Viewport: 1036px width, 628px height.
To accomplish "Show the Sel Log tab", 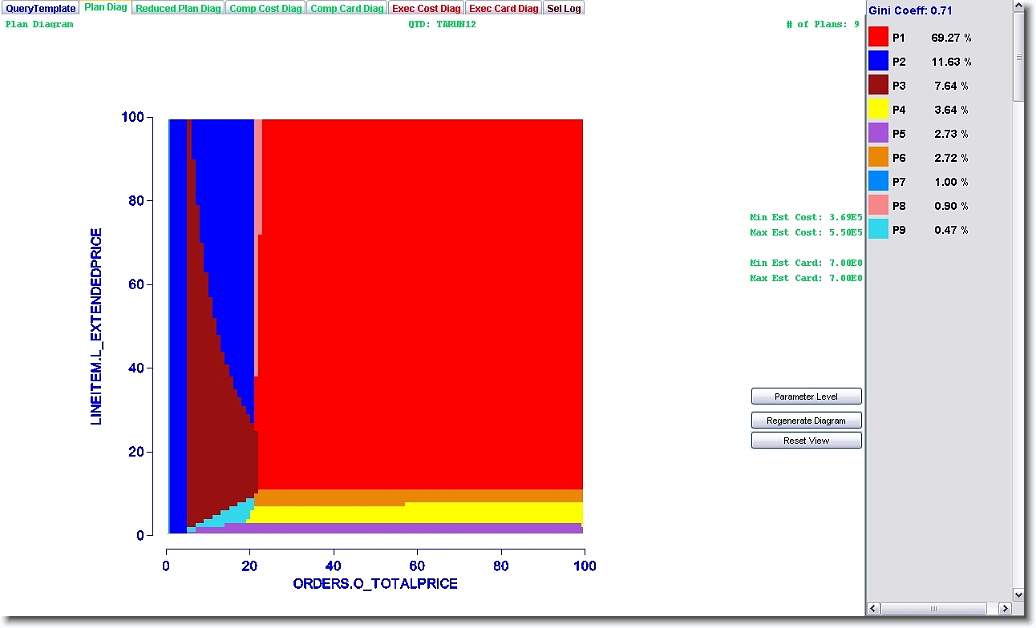I will [564, 8].
